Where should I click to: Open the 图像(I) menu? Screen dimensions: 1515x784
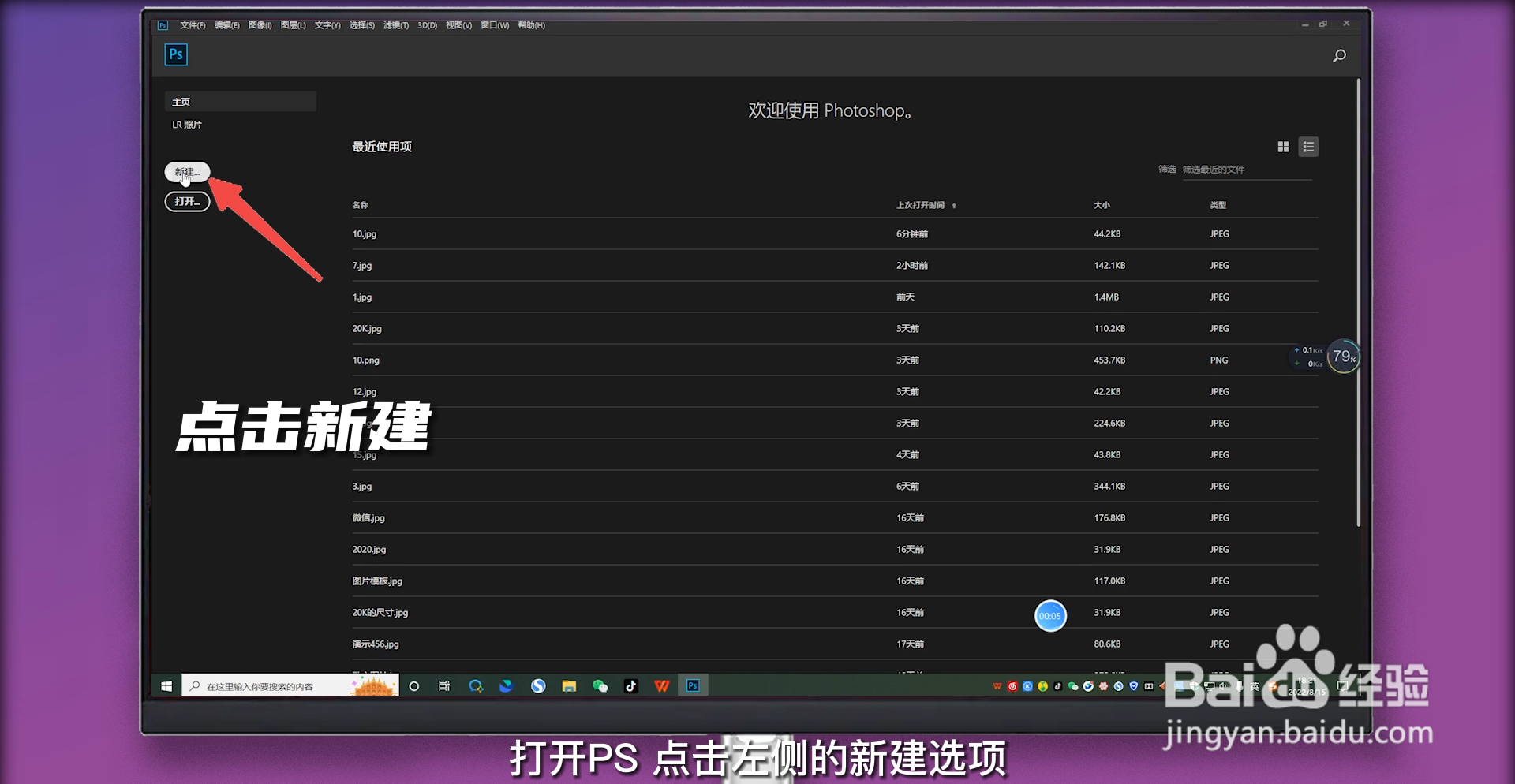click(x=260, y=25)
